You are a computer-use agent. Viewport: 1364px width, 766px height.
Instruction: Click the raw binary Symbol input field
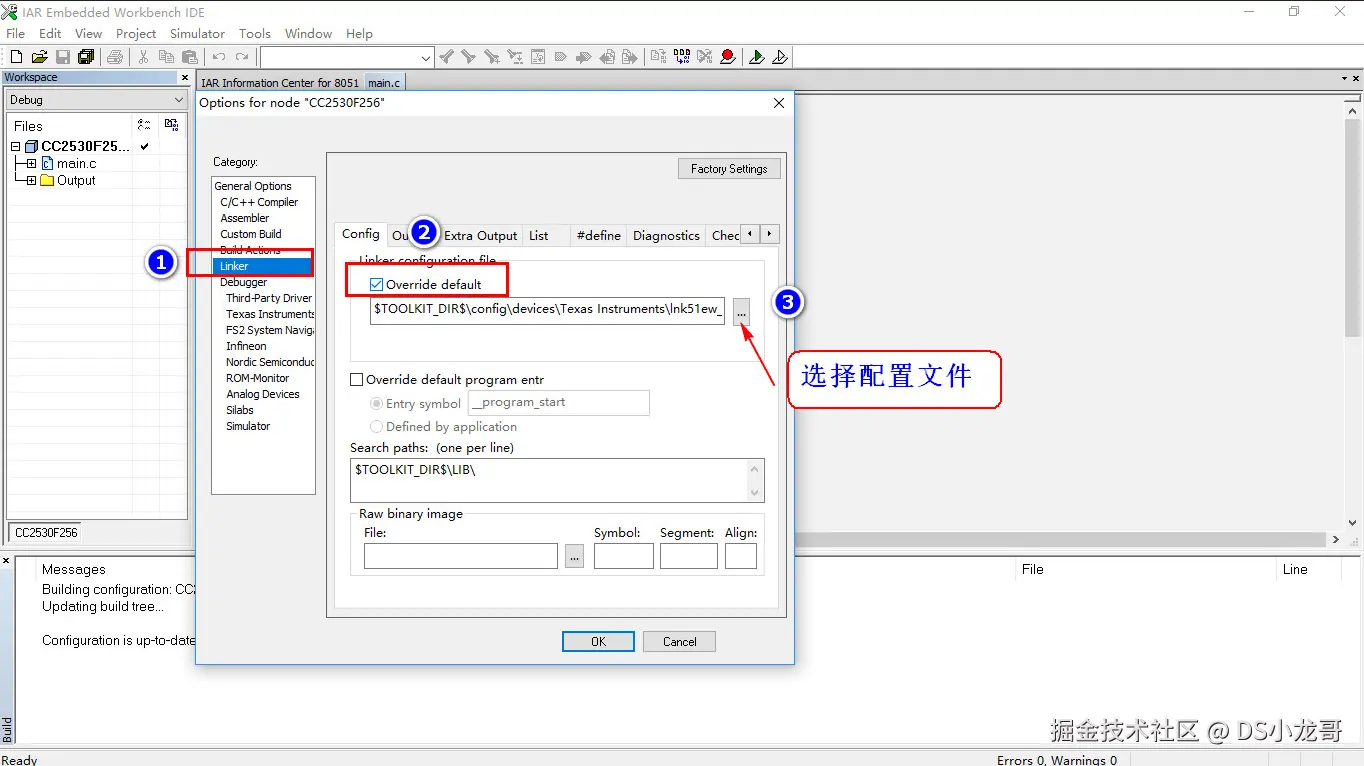(x=623, y=556)
